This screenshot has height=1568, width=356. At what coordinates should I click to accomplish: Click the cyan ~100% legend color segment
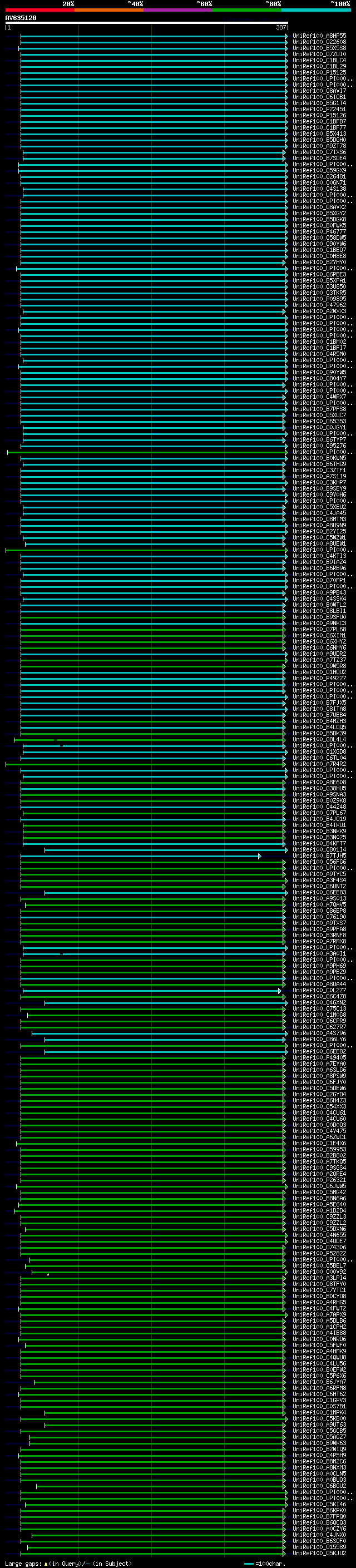pos(316,11)
